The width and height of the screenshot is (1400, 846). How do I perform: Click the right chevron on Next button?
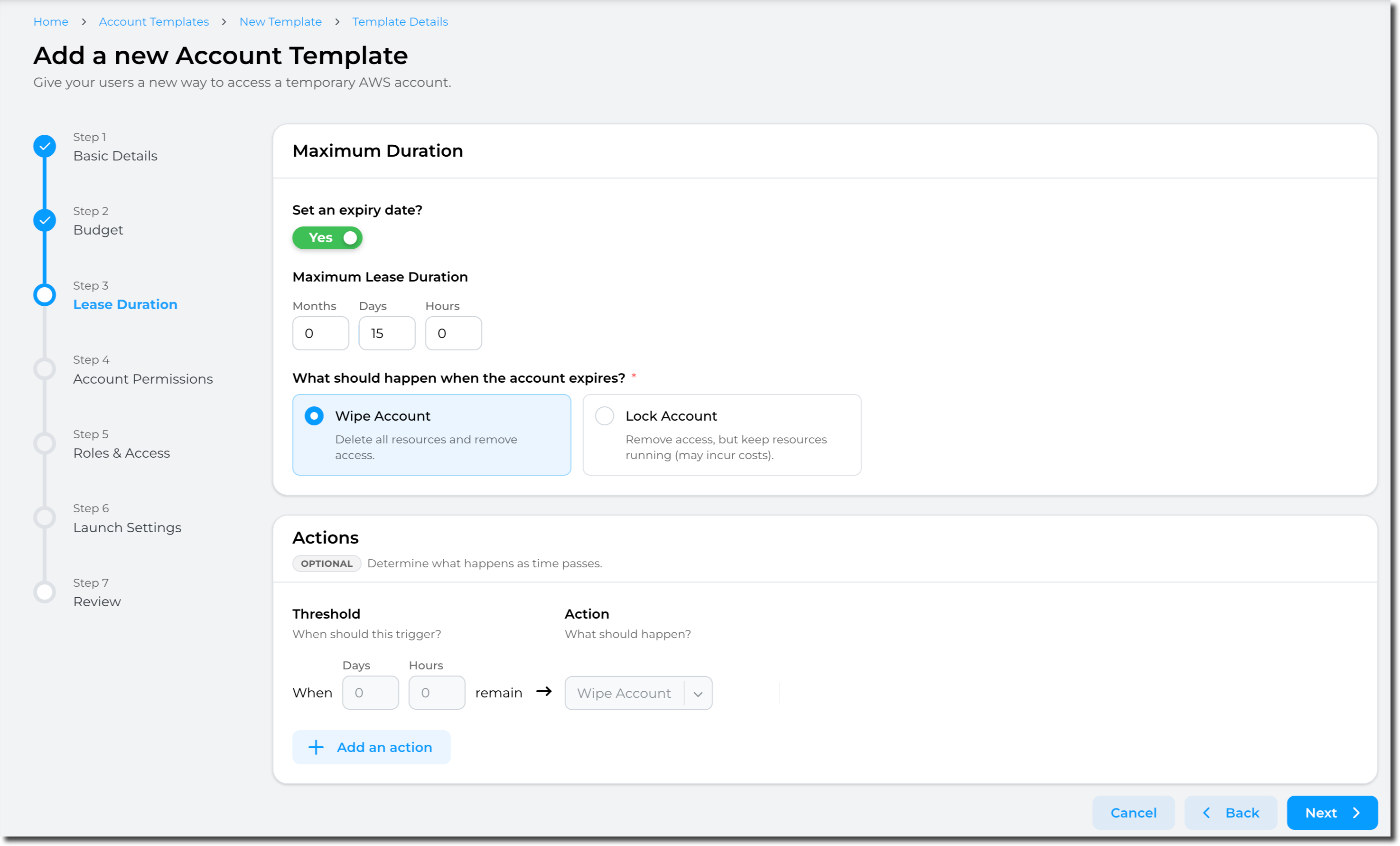(x=1357, y=813)
